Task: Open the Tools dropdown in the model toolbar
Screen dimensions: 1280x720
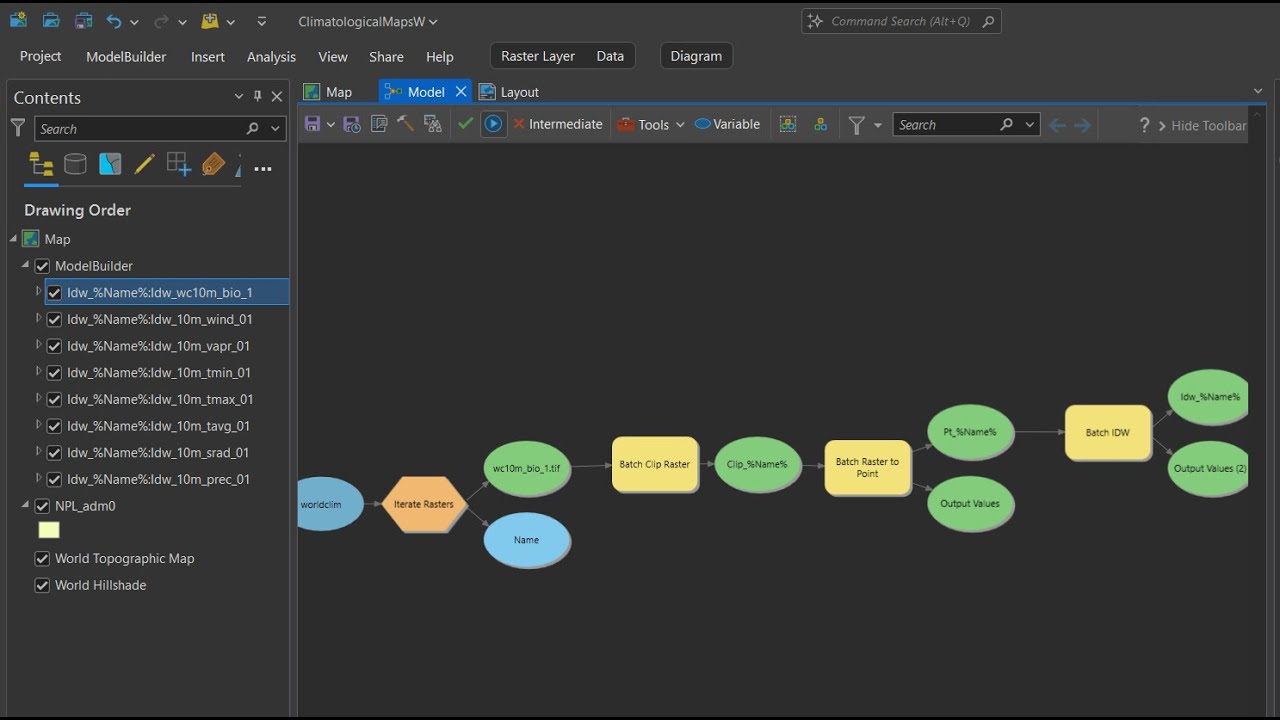Action: coord(651,124)
